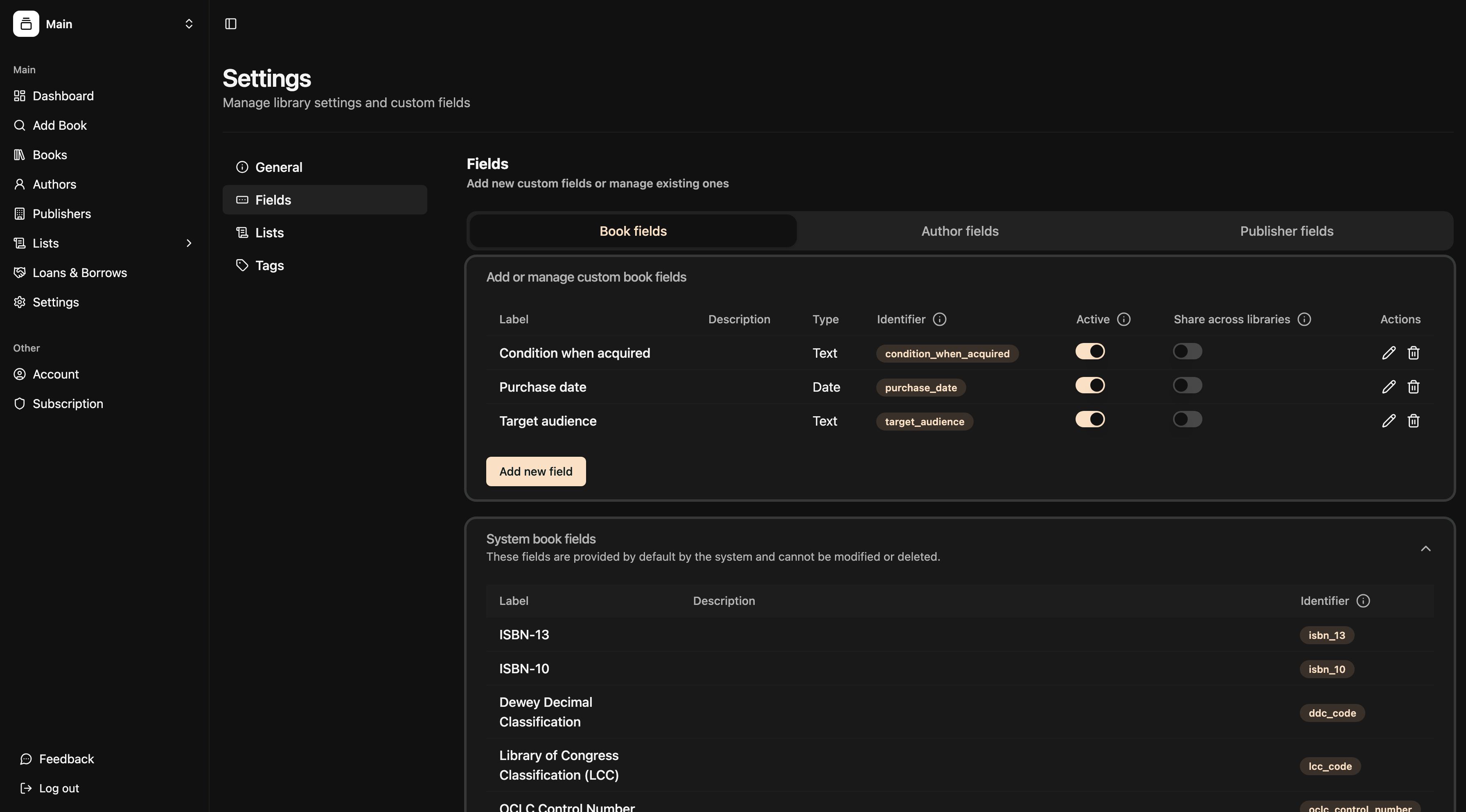Click the Active column info icon
This screenshot has height=812, width=1466.
[1123, 319]
